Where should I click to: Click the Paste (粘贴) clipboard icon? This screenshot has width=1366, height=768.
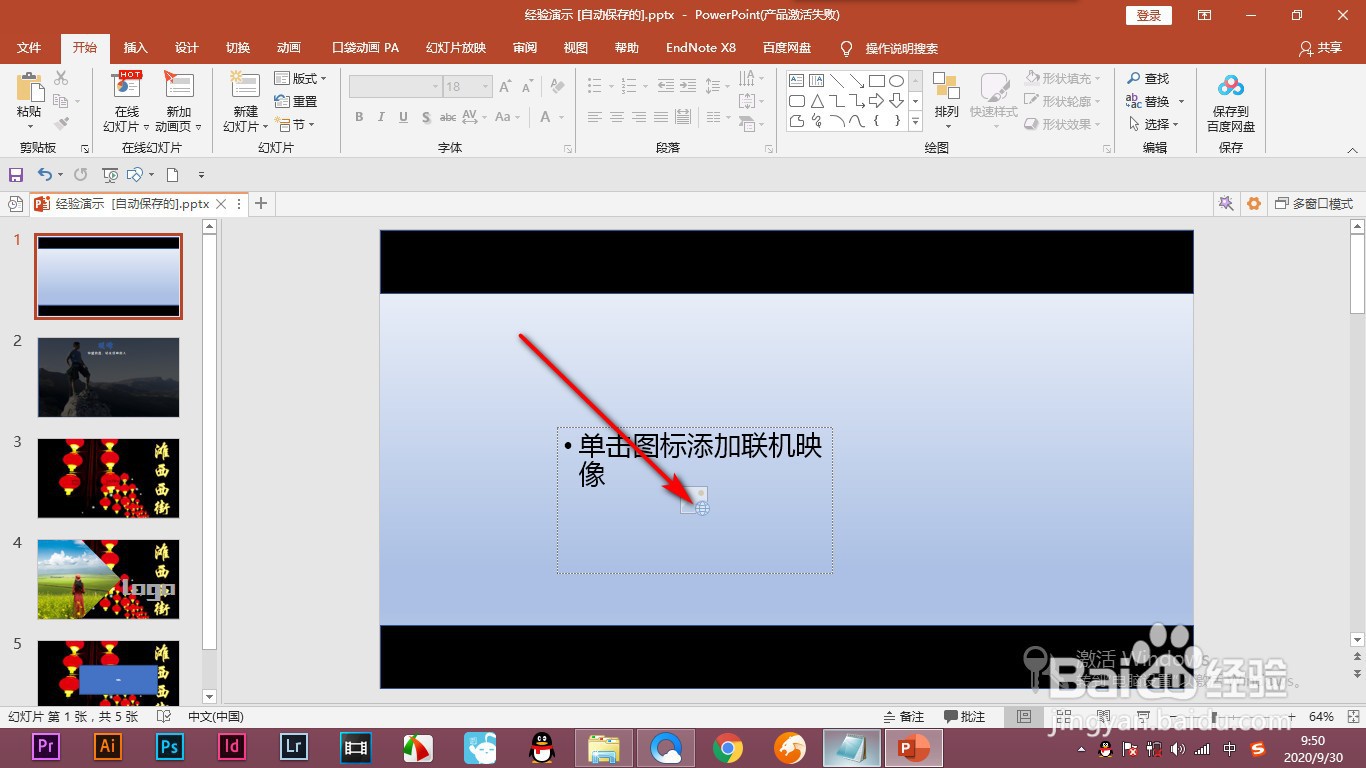point(29,87)
